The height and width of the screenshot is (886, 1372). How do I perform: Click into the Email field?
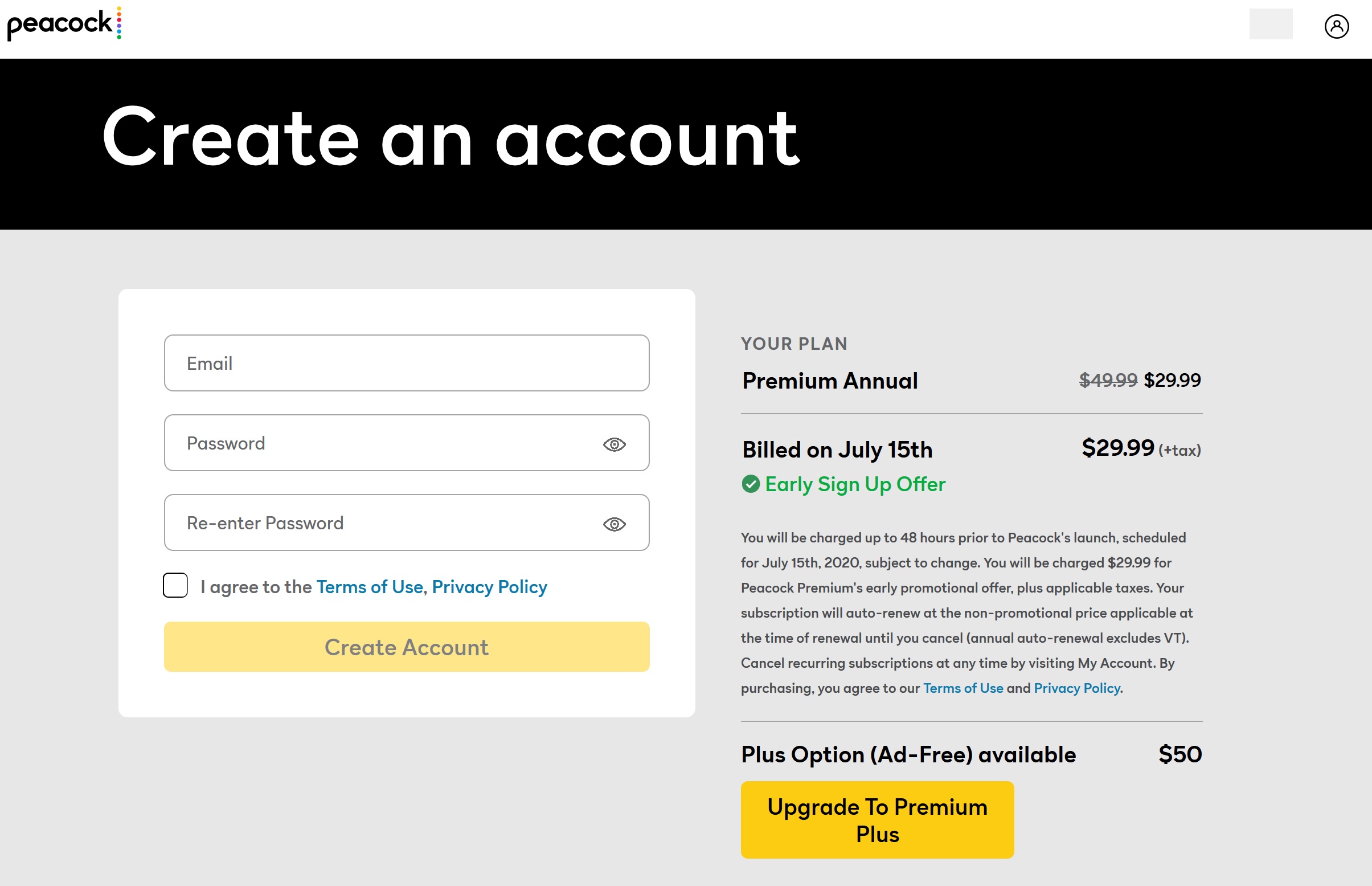pyautogui.click(x=406, y=363)
